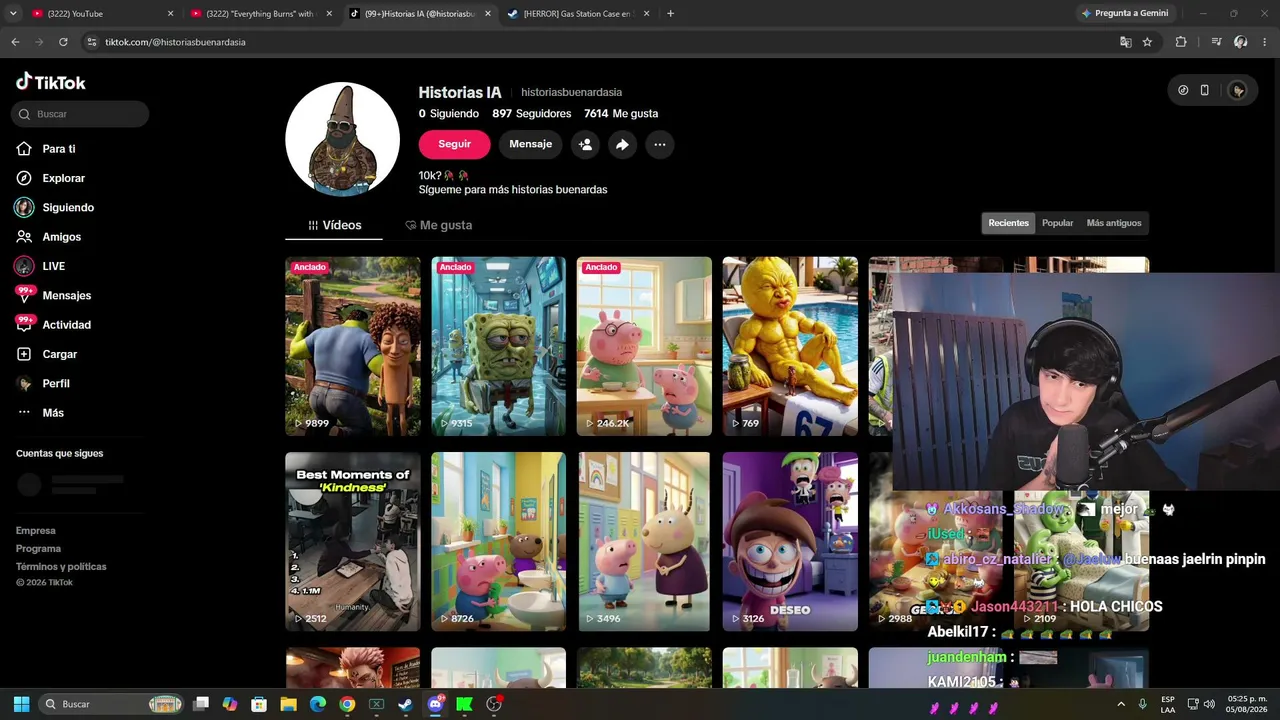
Task: Open the tab search dropdown arrow
Action: [13, 14]
